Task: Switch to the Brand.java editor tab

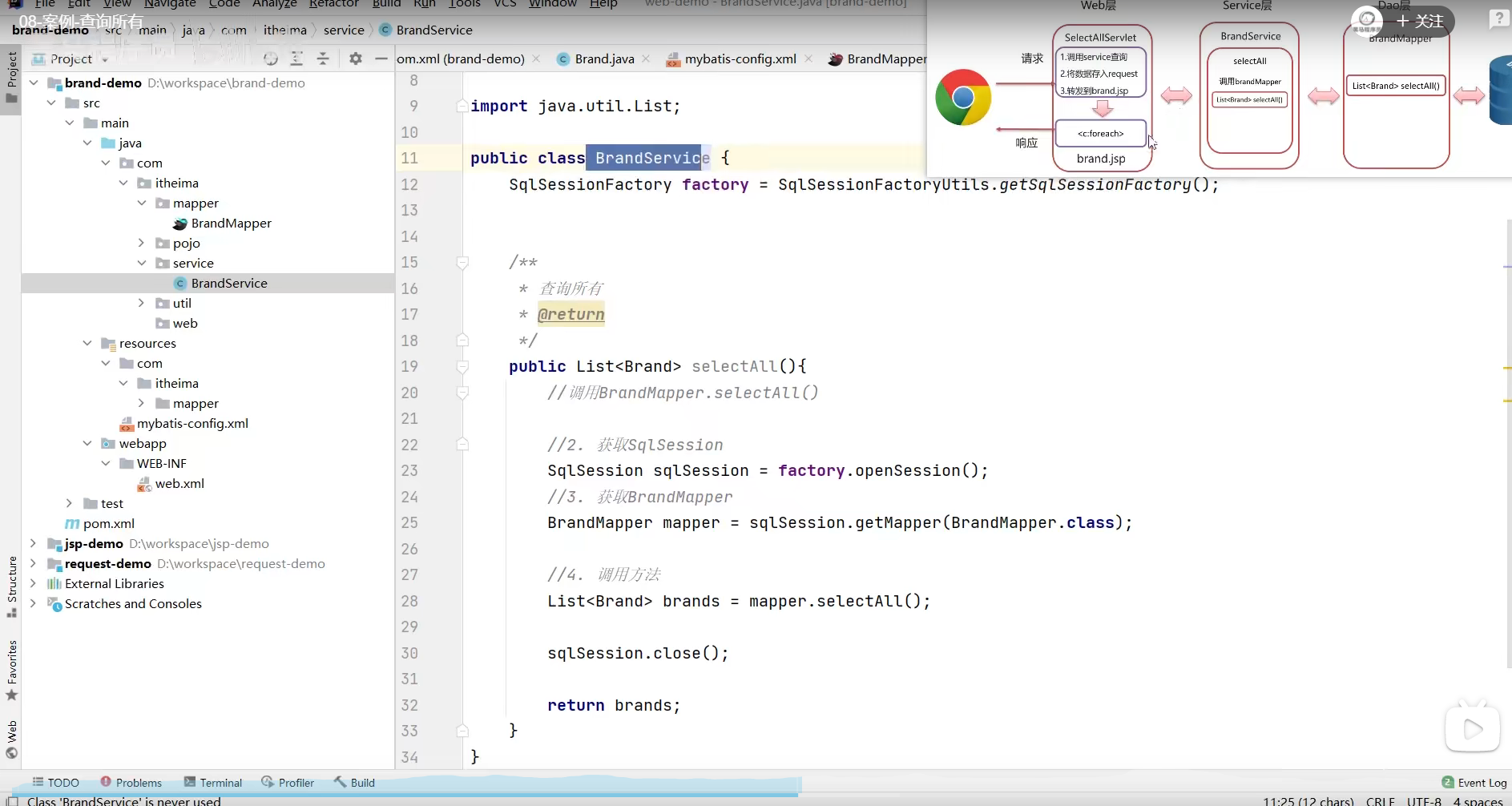Action: 604,58
